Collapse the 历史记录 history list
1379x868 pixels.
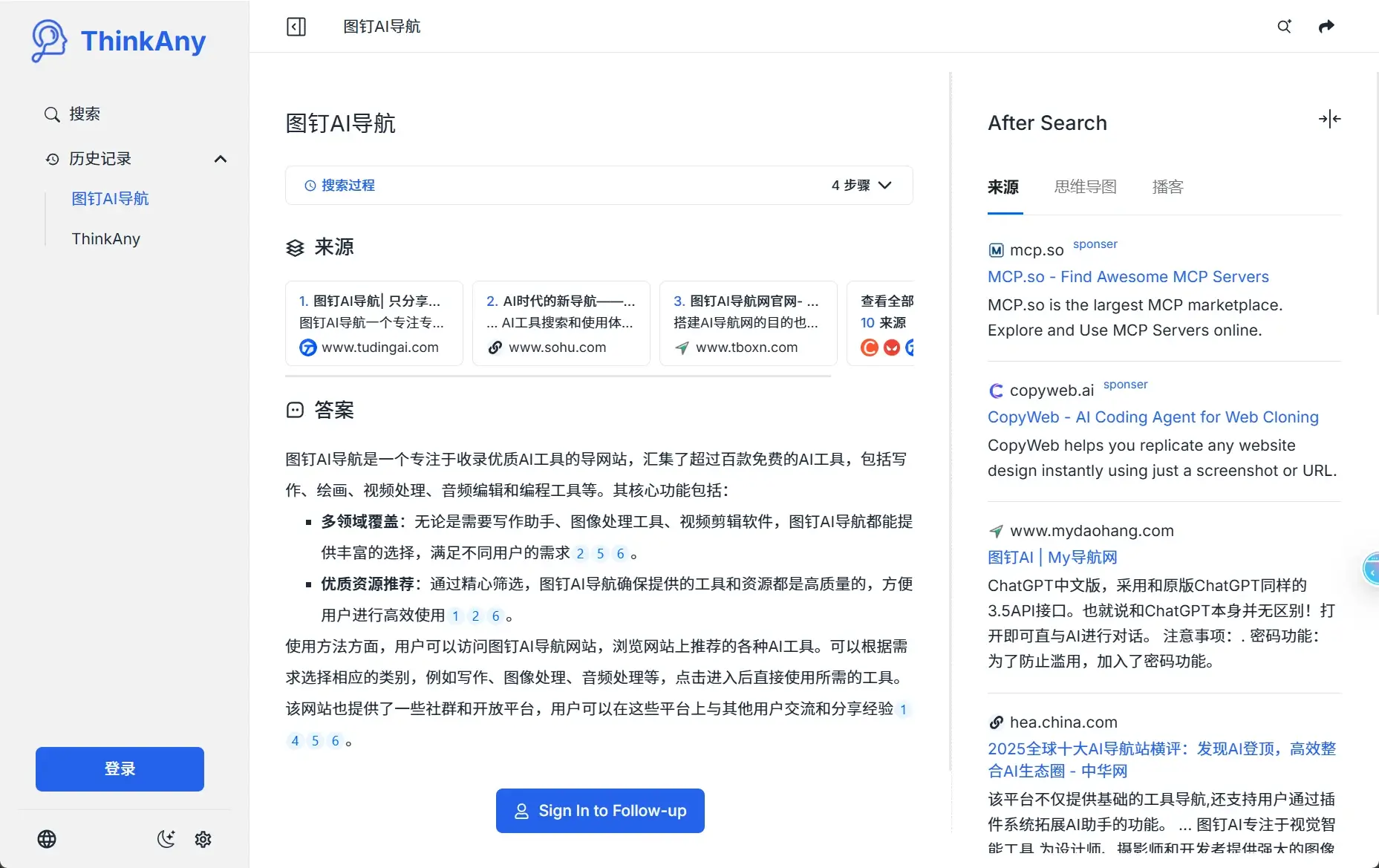pos(220,159)
